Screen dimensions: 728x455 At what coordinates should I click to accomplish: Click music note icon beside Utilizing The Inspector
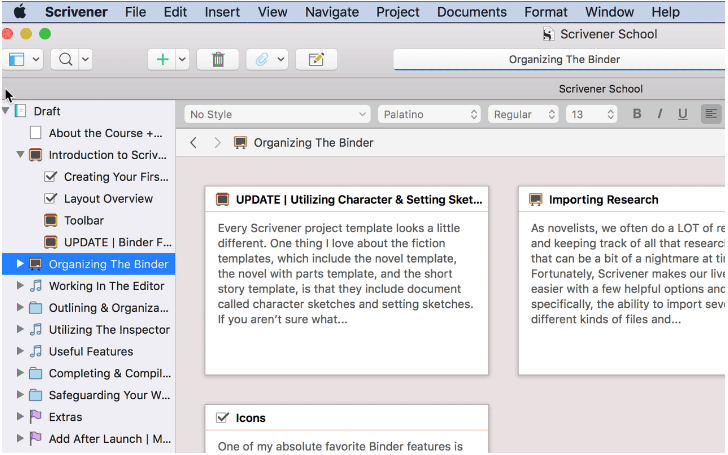pyautogui.click(x=36, y=330)
